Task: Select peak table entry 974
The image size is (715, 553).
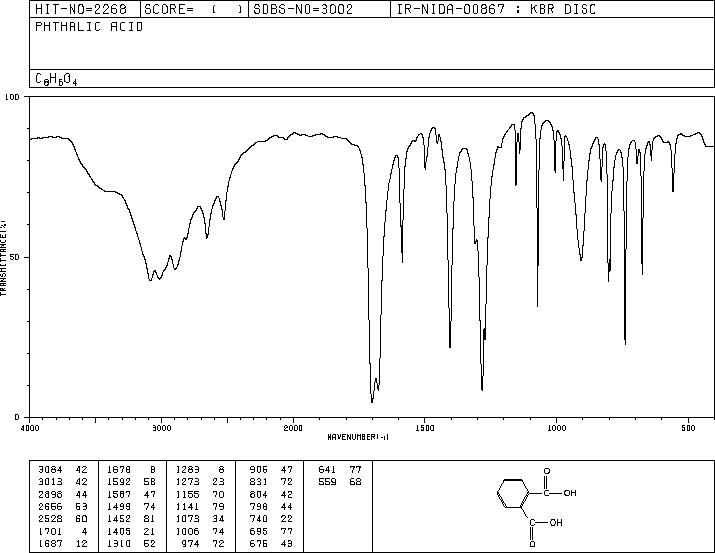Action: pyautogui.click(x=191, y=544)
